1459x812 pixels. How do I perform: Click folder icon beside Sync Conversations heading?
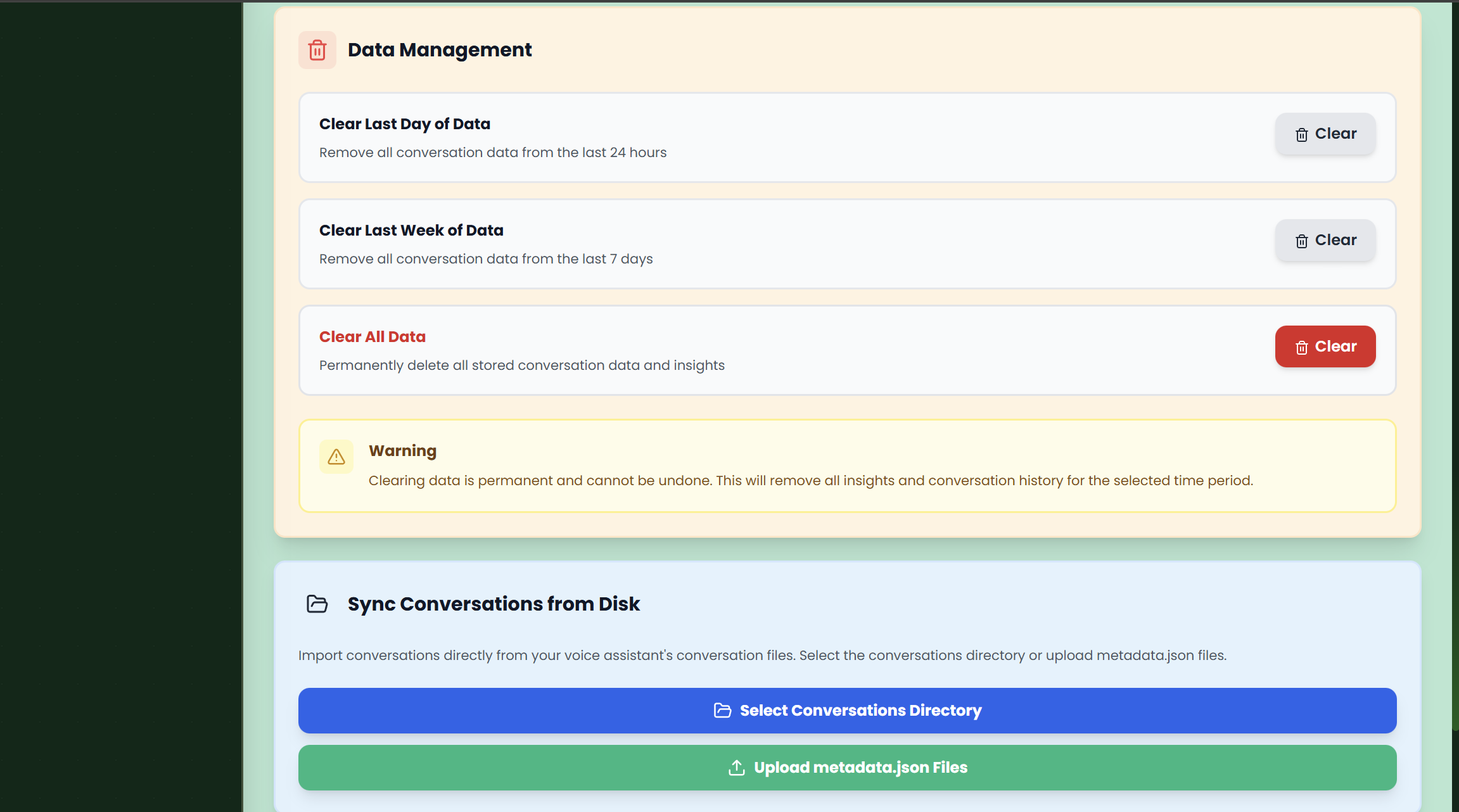point(317,604)
